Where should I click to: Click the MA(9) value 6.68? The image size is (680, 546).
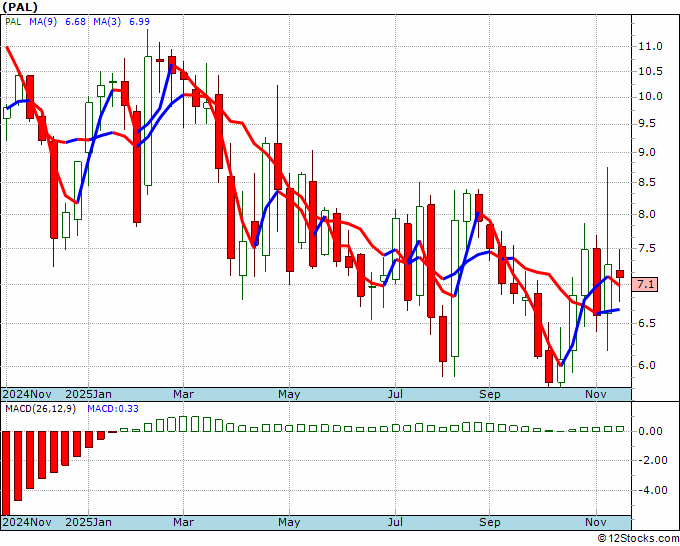click(x=75, y=22)
